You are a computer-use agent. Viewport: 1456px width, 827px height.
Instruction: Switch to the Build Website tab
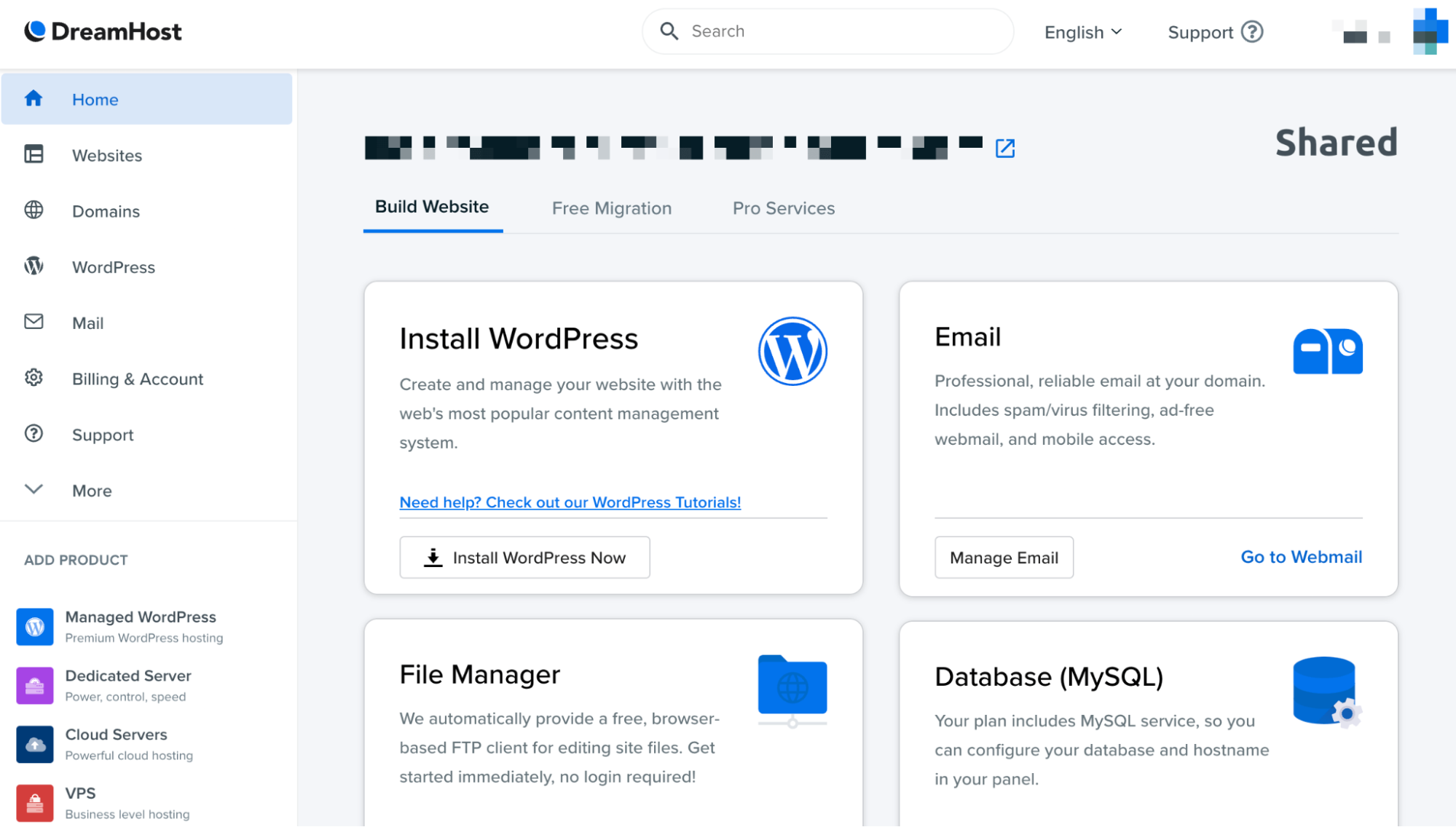[432, 207]
